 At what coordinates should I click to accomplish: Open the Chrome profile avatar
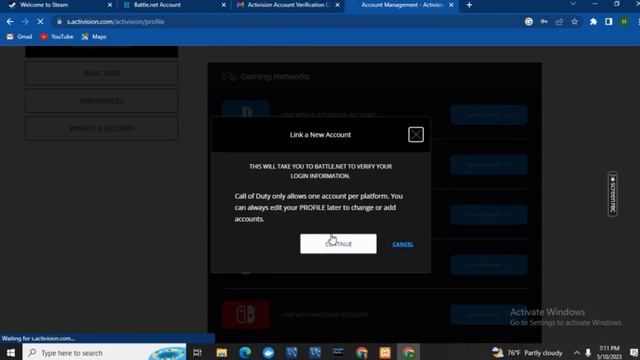click(624, 22)
